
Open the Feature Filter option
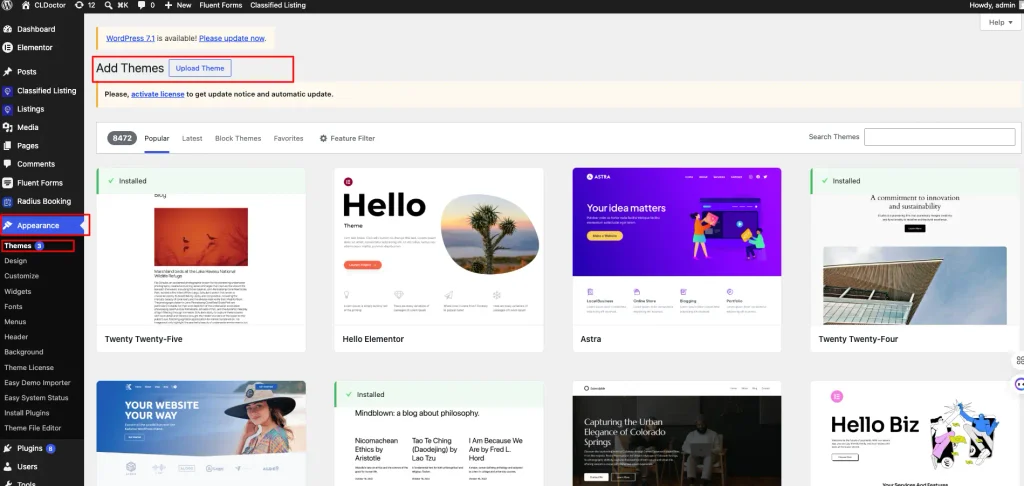[x=347, y=138]
